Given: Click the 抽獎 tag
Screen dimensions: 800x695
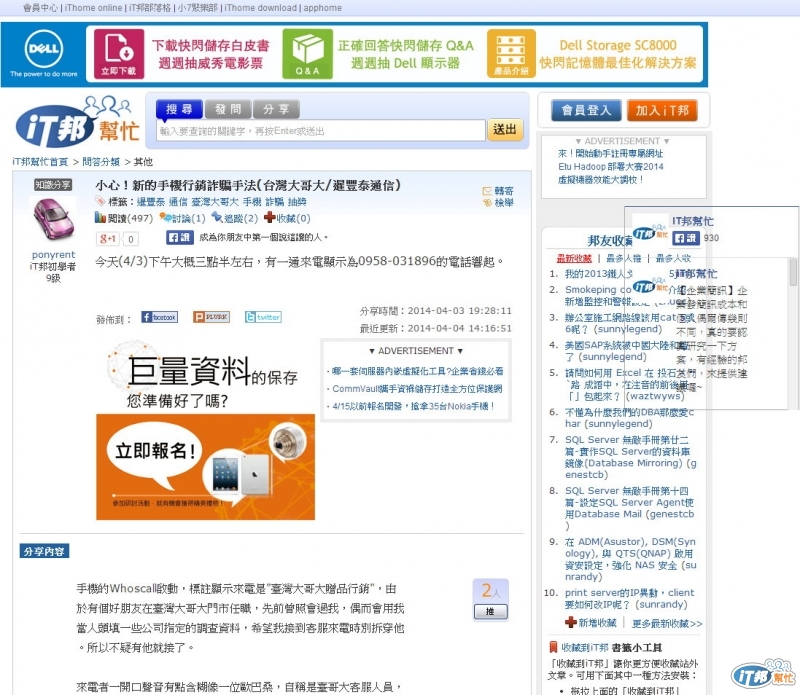Looking at the screenshot, I should tap(297, 202).
